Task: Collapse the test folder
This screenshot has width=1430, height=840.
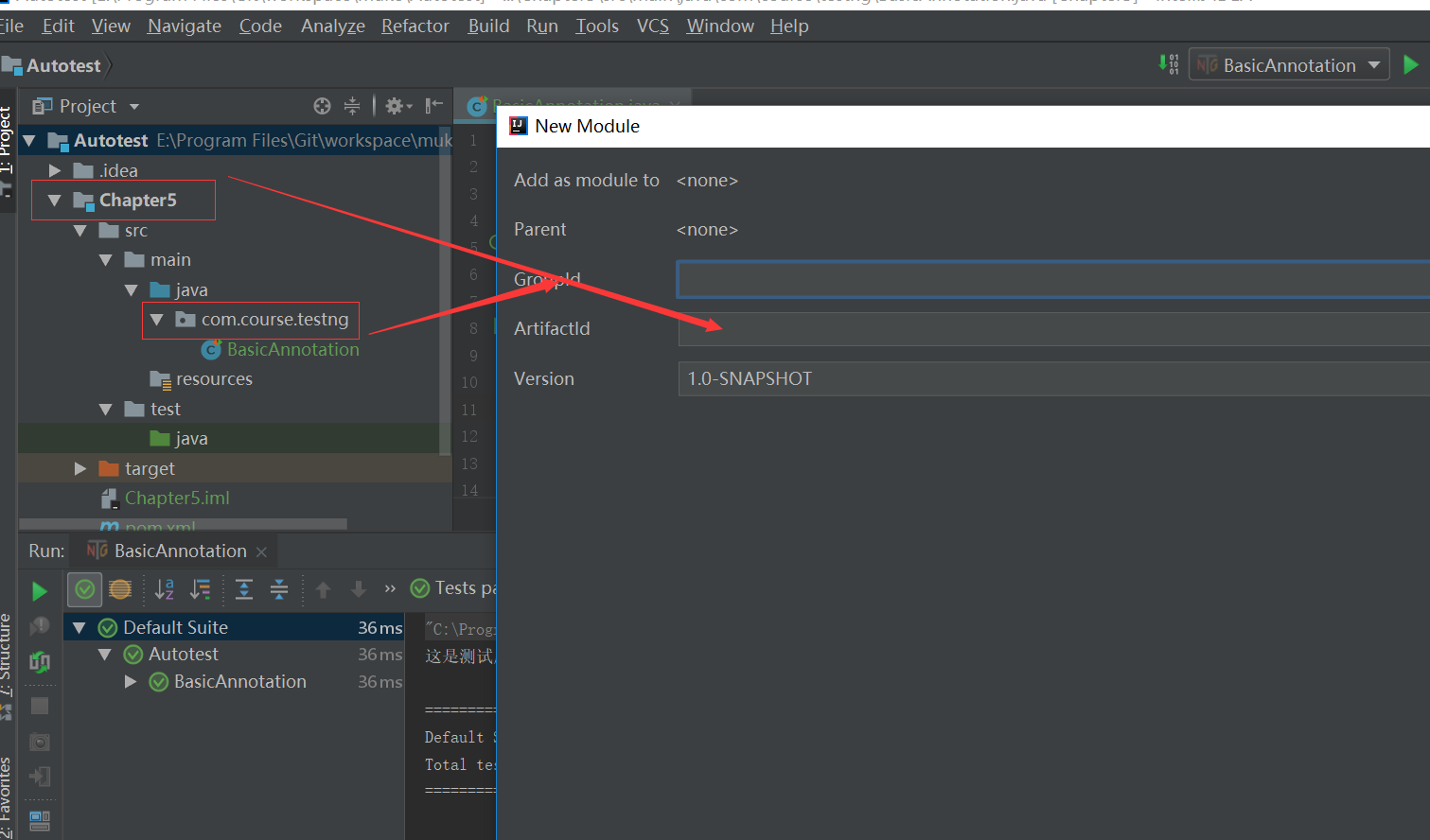Action: coord(106,410)
